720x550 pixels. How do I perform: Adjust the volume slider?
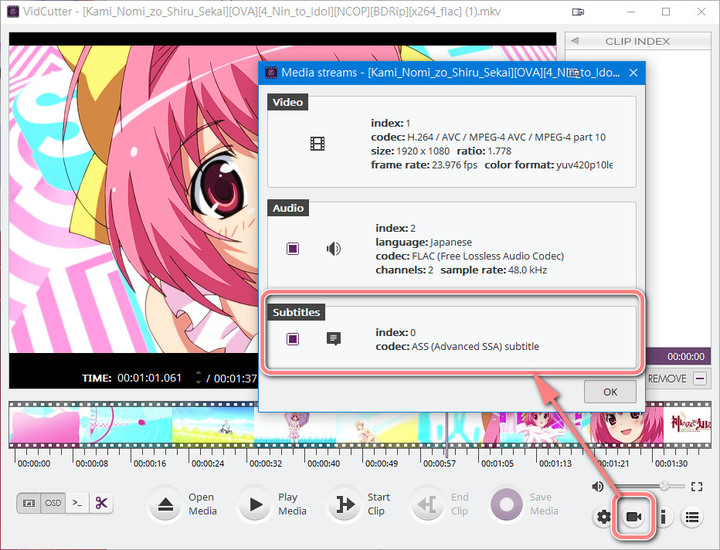point(649,486)
